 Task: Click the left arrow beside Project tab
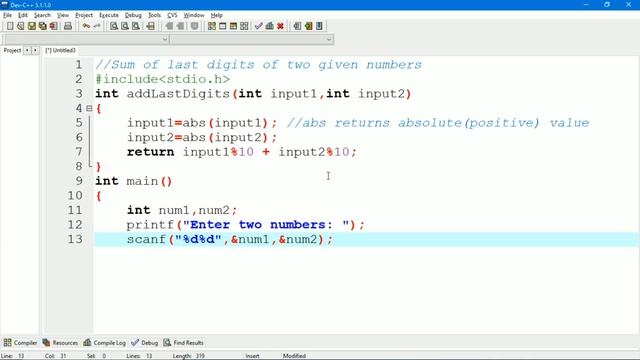27,50
